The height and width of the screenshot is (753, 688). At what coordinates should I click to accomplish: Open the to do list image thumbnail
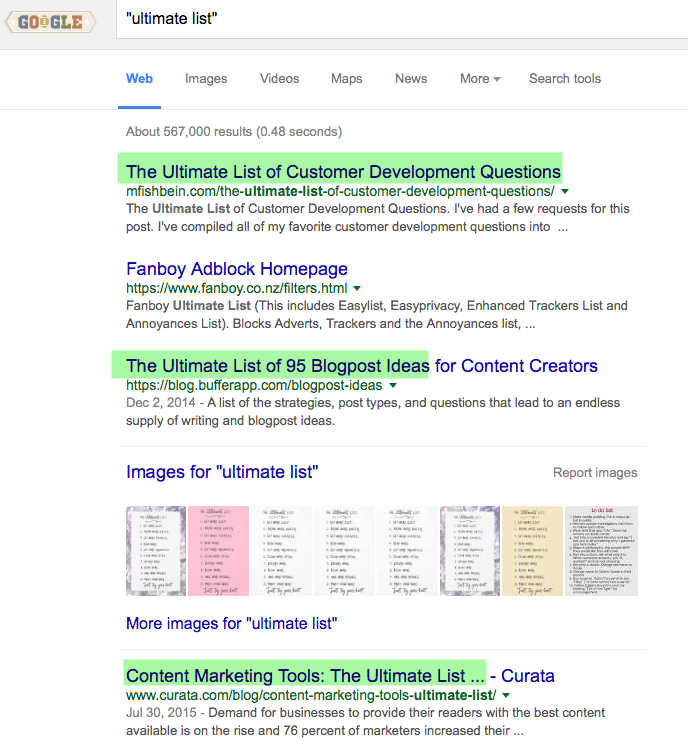tap(601, 551)
